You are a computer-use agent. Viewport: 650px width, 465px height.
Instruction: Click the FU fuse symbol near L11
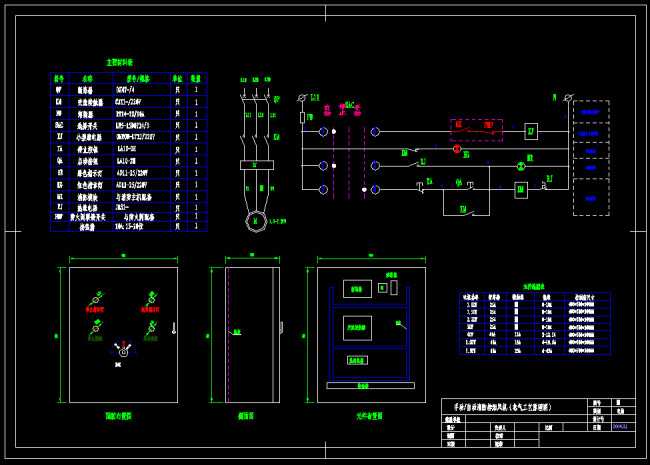(x=303, y=117)
